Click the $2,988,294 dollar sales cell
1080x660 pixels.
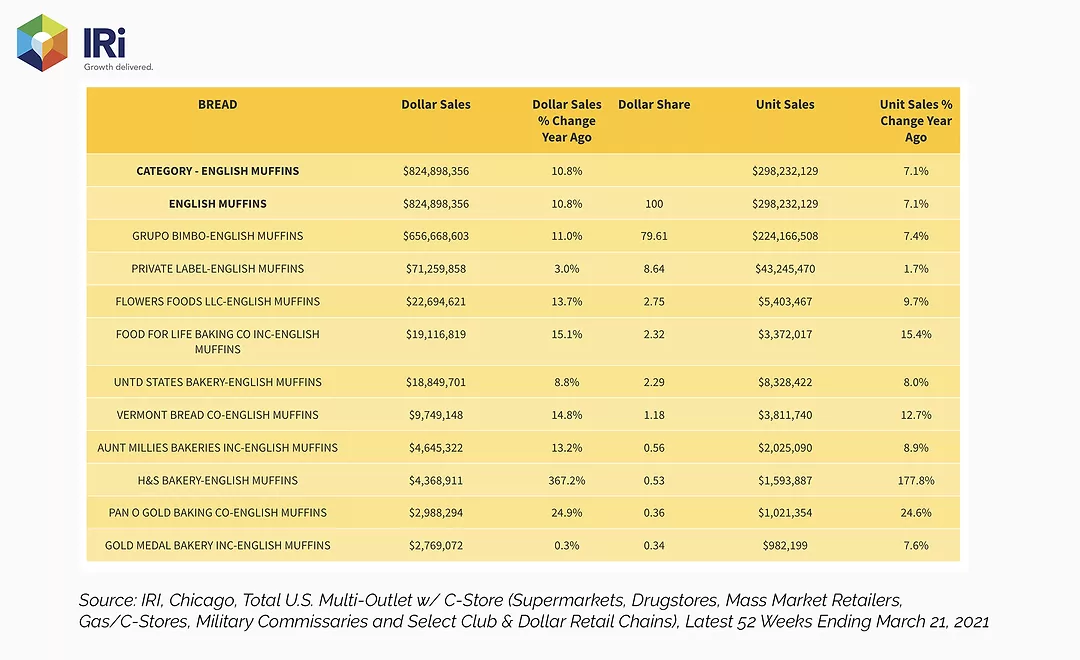(436, 513)
